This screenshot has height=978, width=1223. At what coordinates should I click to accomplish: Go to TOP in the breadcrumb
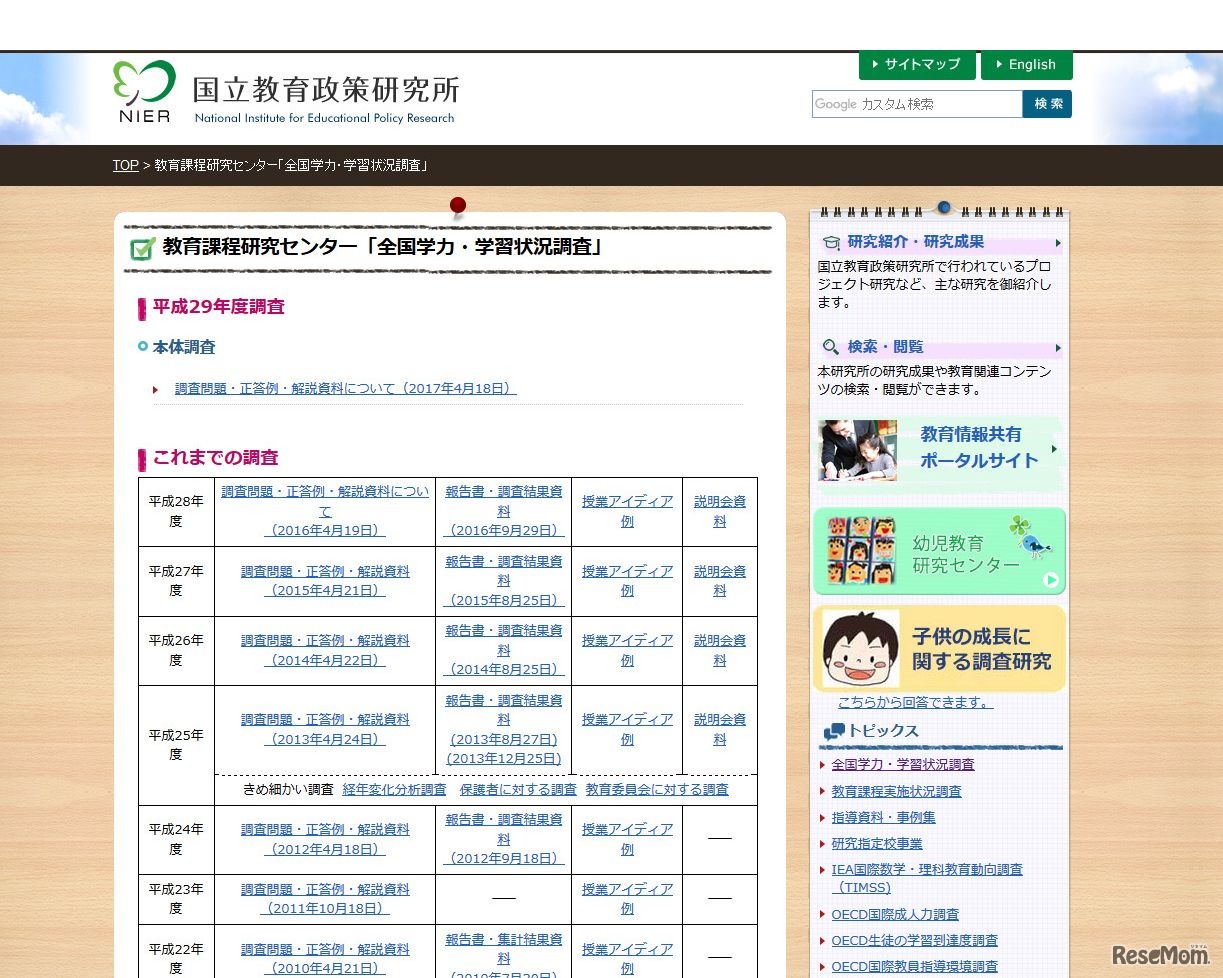click(x=125, y=165)
